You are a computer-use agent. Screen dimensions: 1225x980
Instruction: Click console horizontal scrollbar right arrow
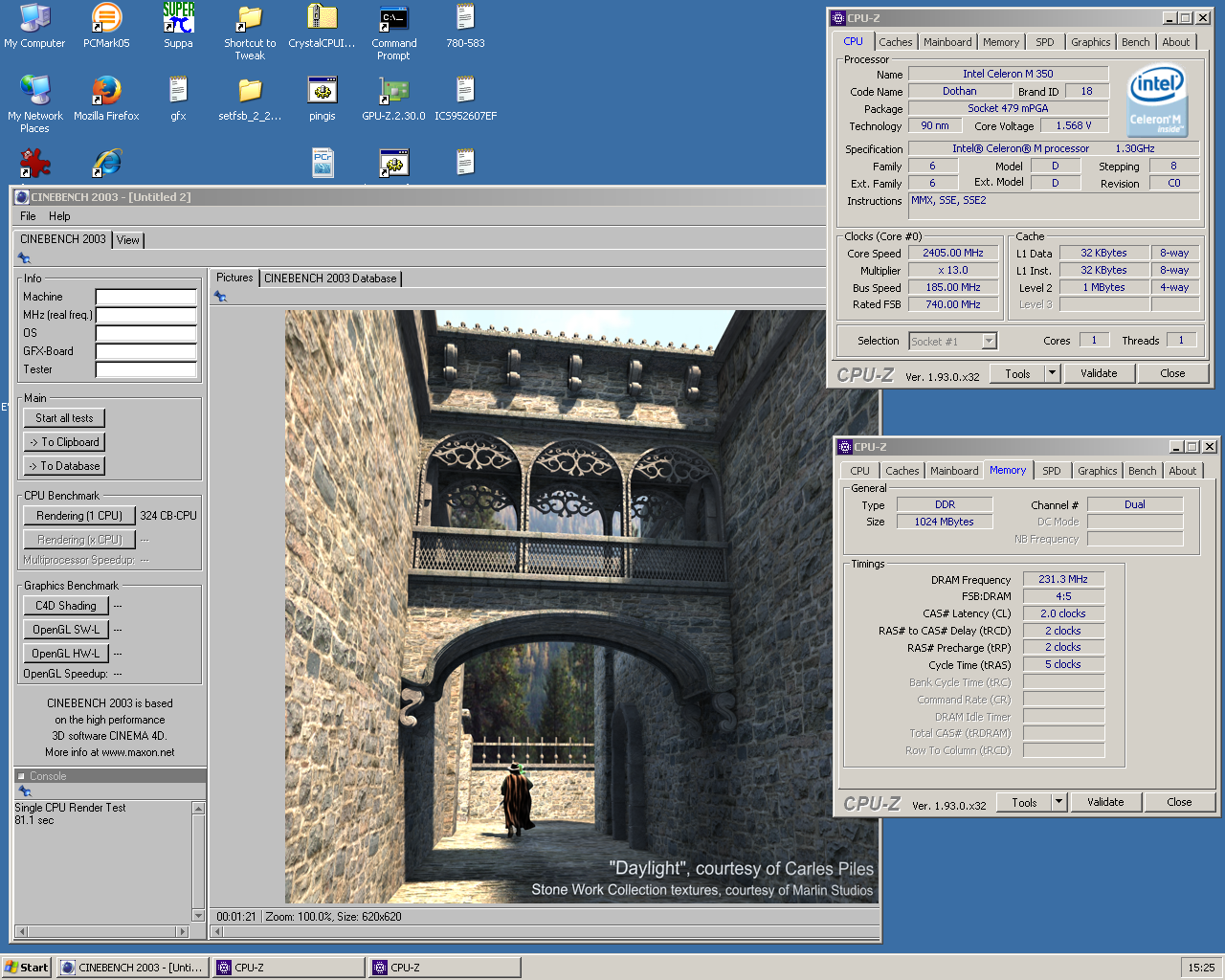(183, 931)
